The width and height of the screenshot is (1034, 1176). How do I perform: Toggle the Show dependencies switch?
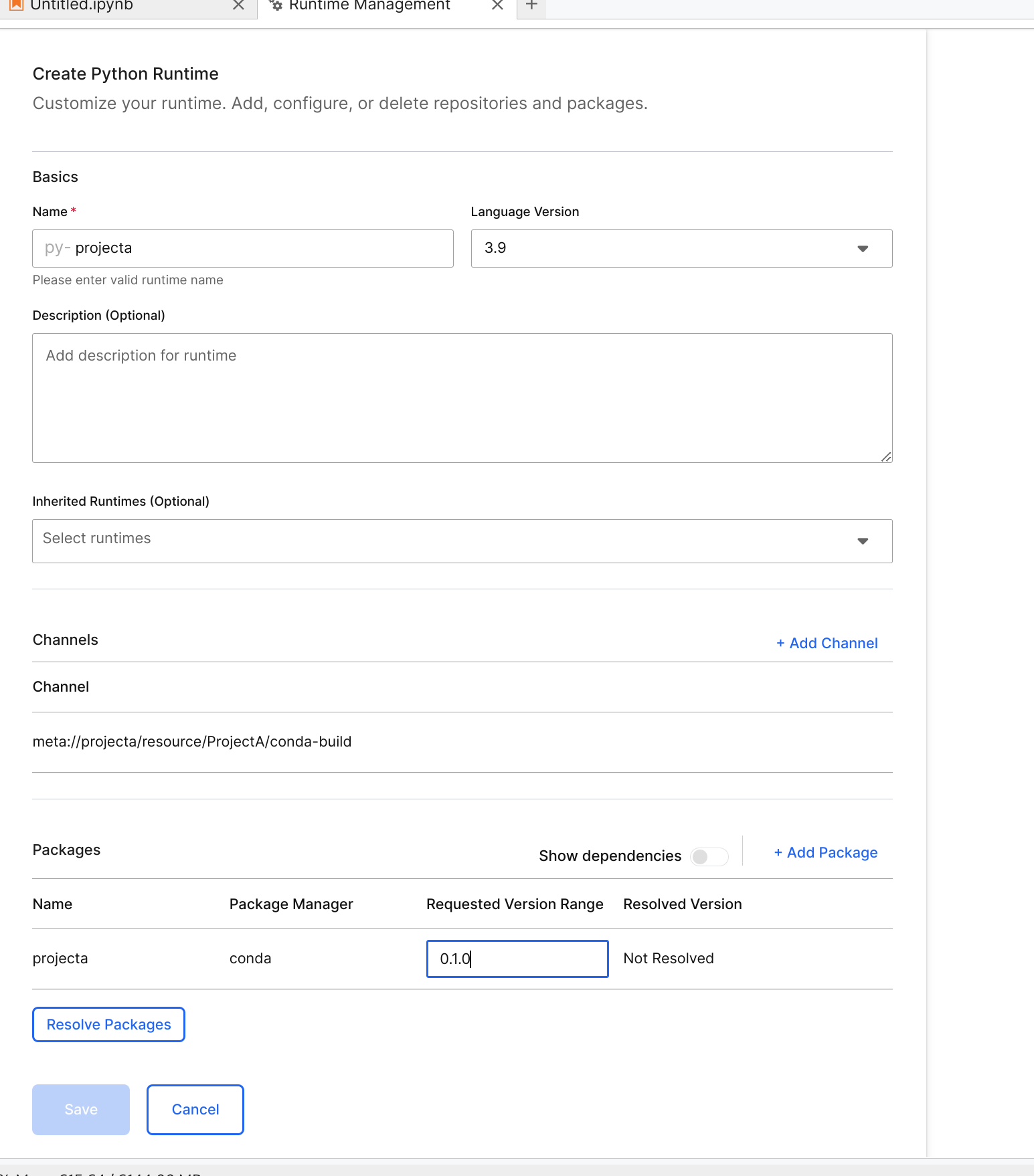(709, 856)
